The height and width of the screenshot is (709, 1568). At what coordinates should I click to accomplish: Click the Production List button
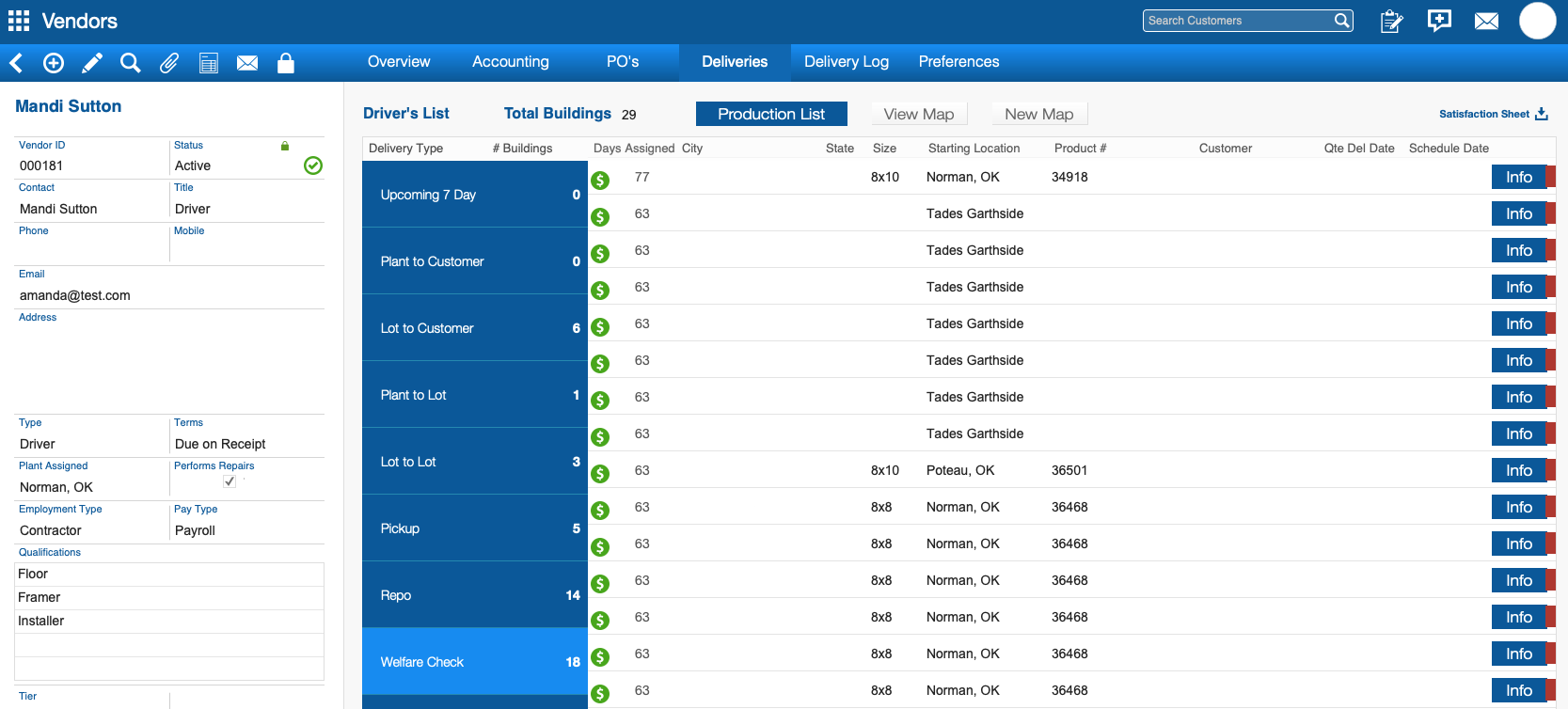[771, 114]
